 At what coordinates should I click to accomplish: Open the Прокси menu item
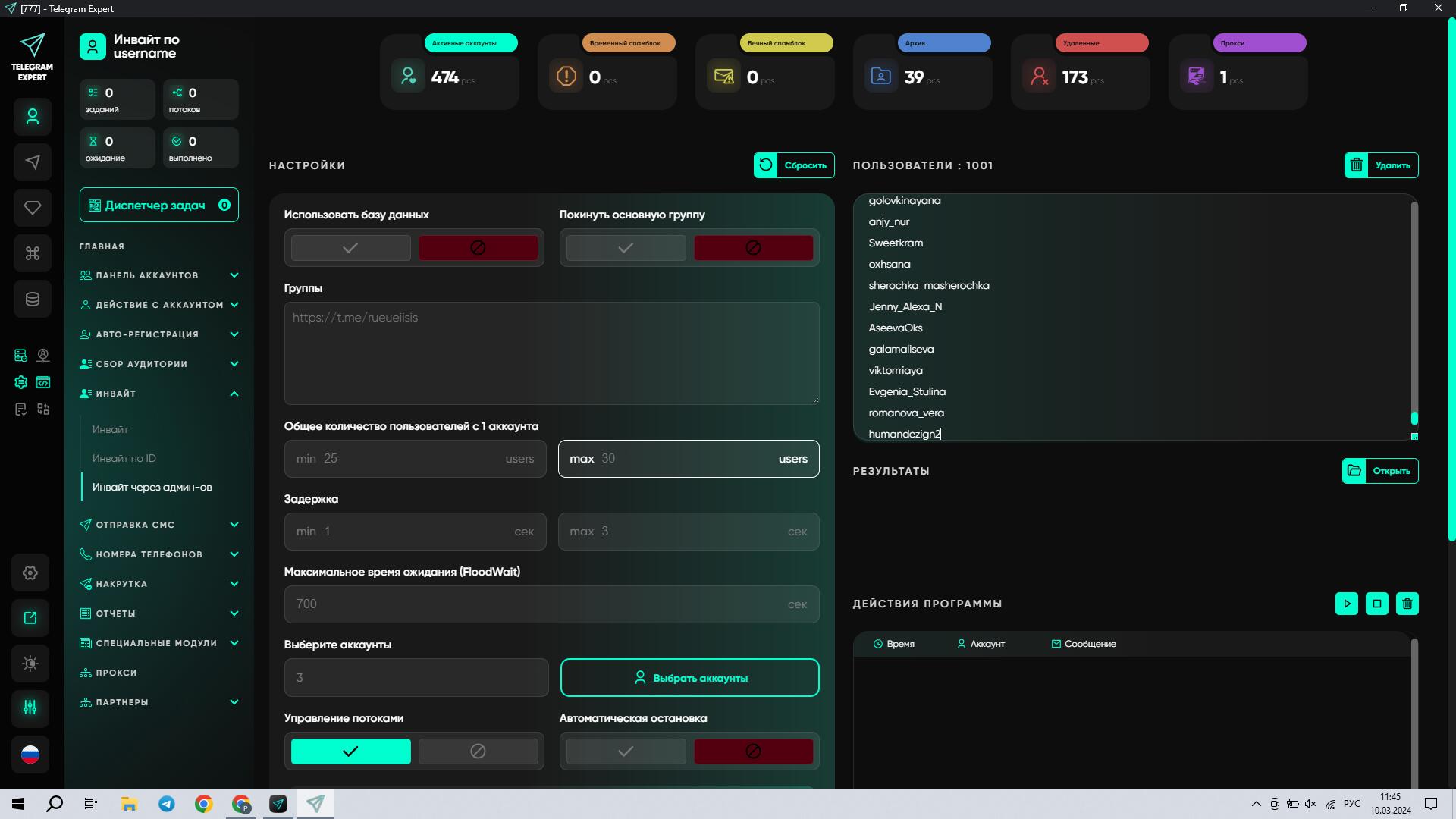pos(116,673)
